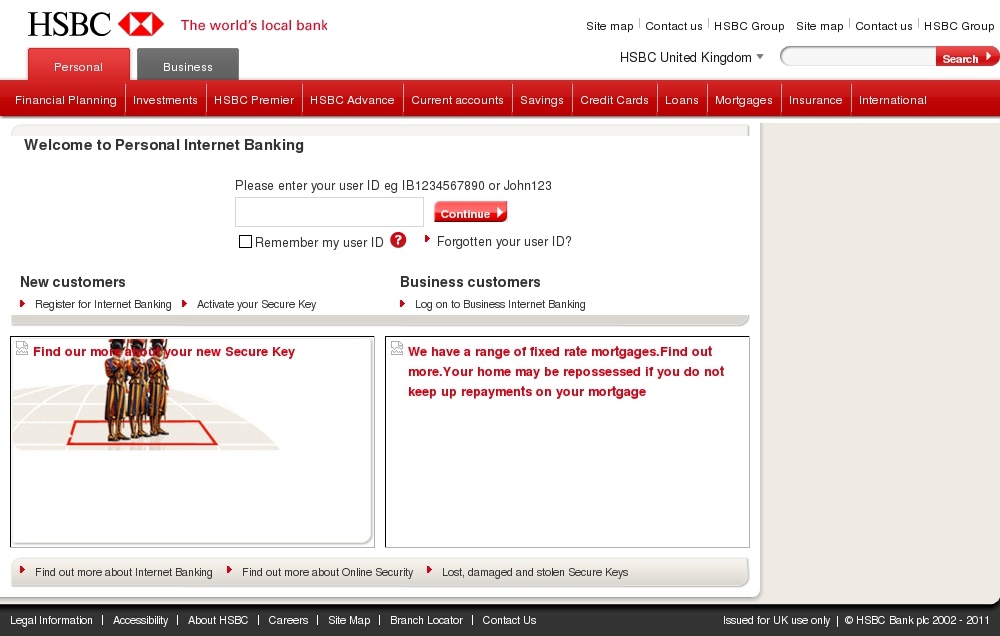This screenshot has height=636, width=1000.
Task: Open first Site map link in header
Action: [x=610, y=26]
